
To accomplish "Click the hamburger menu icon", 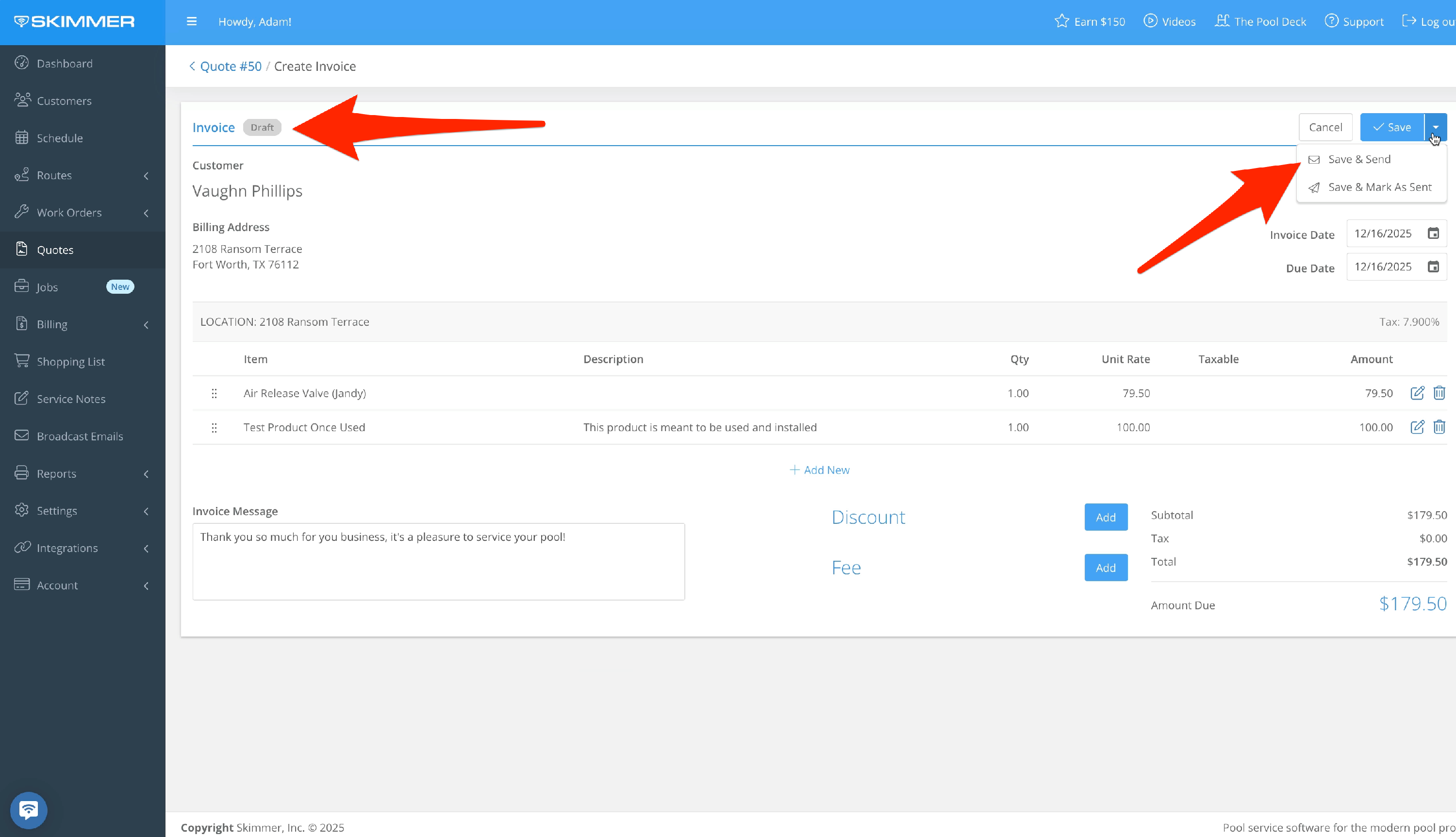I will [192, 21].
